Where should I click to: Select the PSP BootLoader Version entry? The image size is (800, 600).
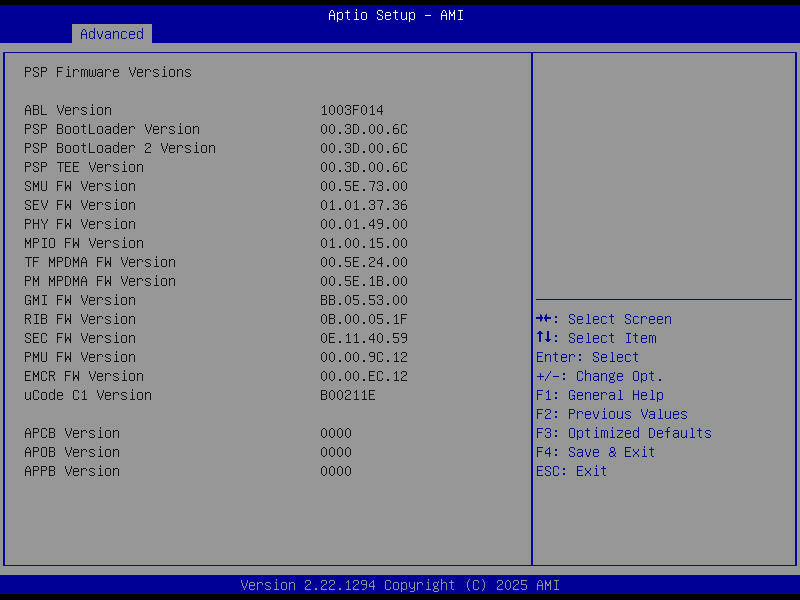pyautogui.click(x=110, y=129)
